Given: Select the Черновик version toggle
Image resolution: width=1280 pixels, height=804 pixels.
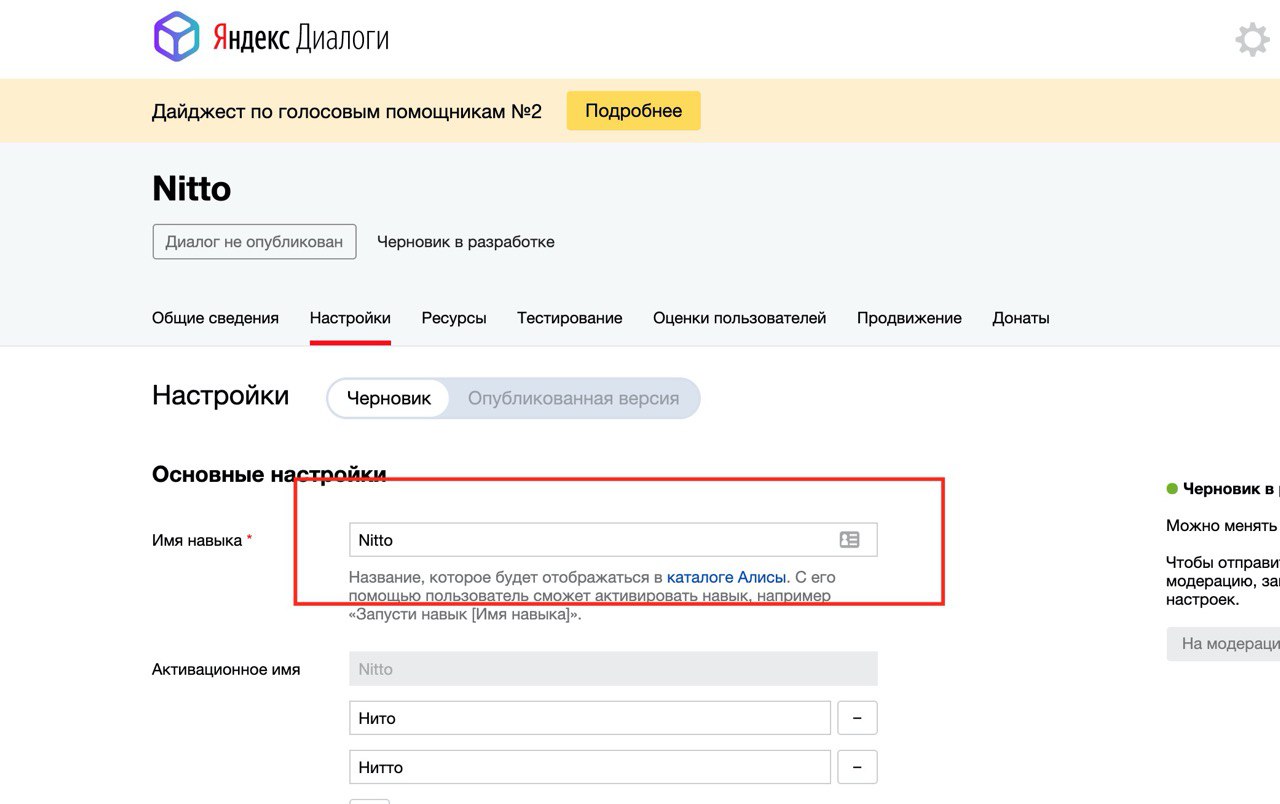Looking at the screenshot, I should [x=389, y=398].
